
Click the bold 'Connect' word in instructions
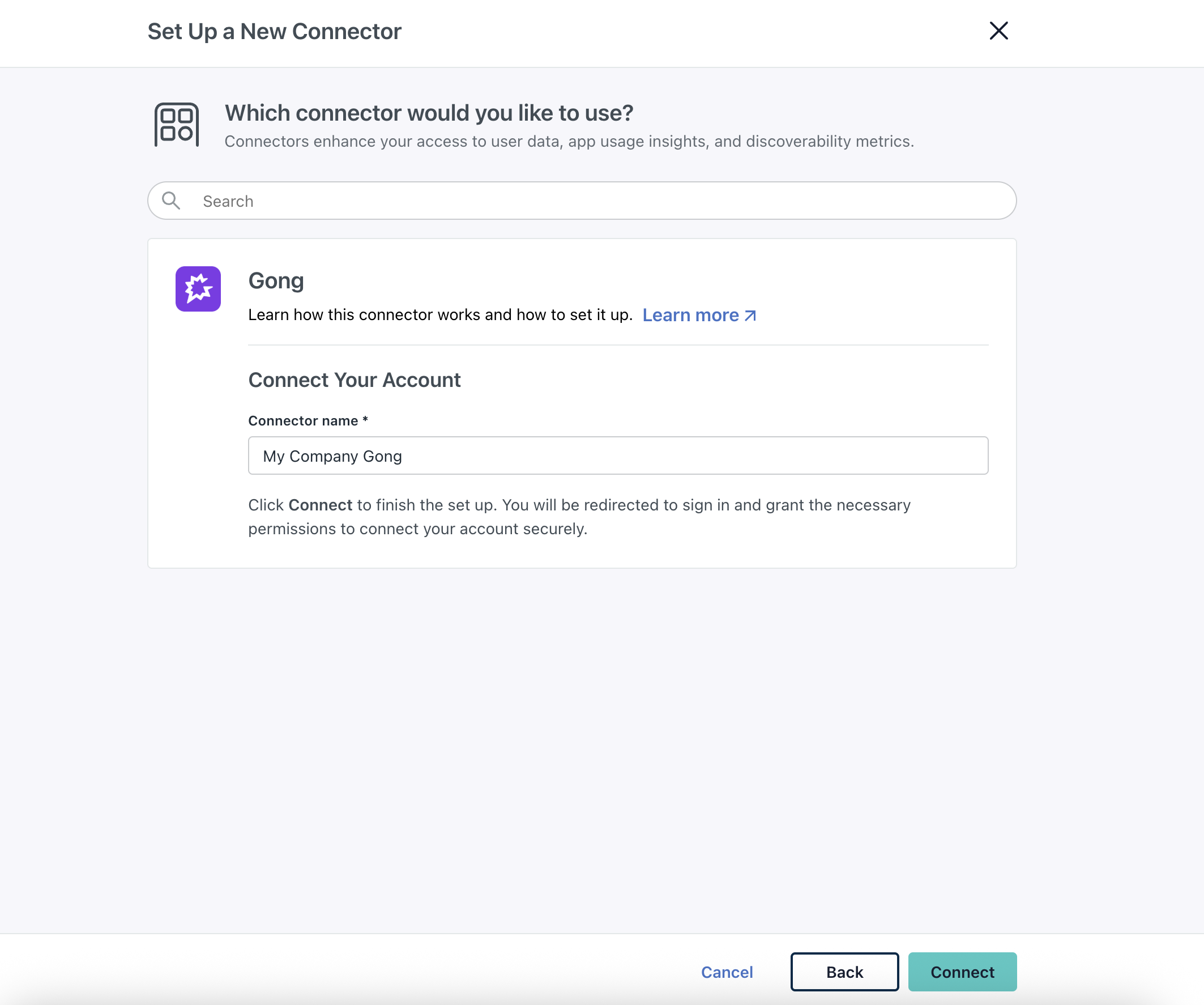coord(320,505)
